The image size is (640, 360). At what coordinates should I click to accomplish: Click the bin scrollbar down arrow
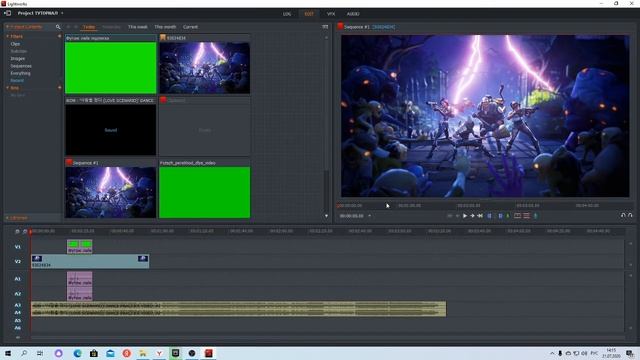tap(326, 216)
